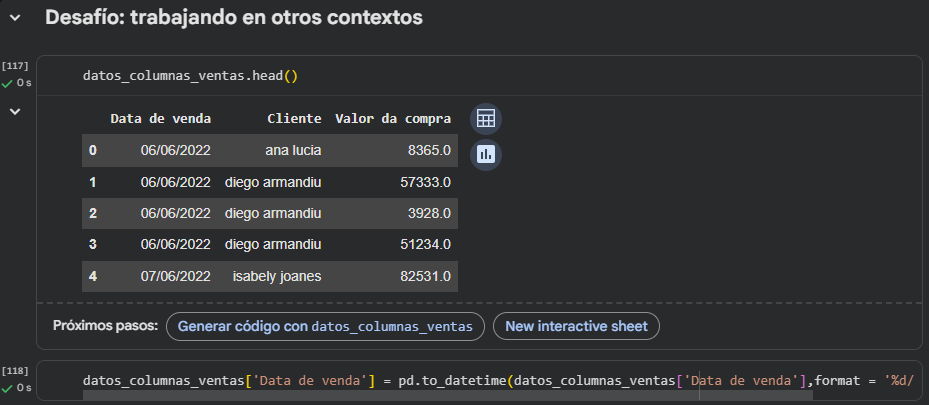Click the suggest charts icon
Viewport: 929px width, 405px height.
click(485, 154)
